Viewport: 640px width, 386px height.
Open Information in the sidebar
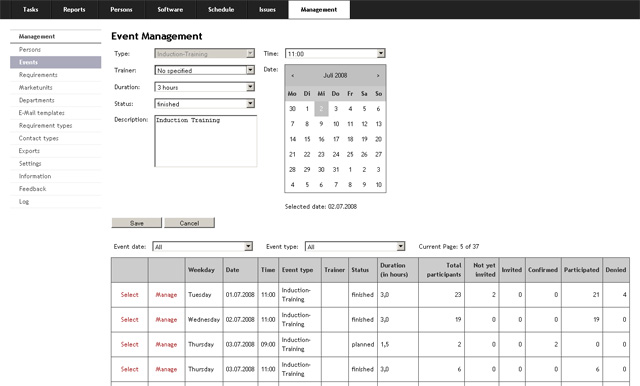[x=56, y=176]
